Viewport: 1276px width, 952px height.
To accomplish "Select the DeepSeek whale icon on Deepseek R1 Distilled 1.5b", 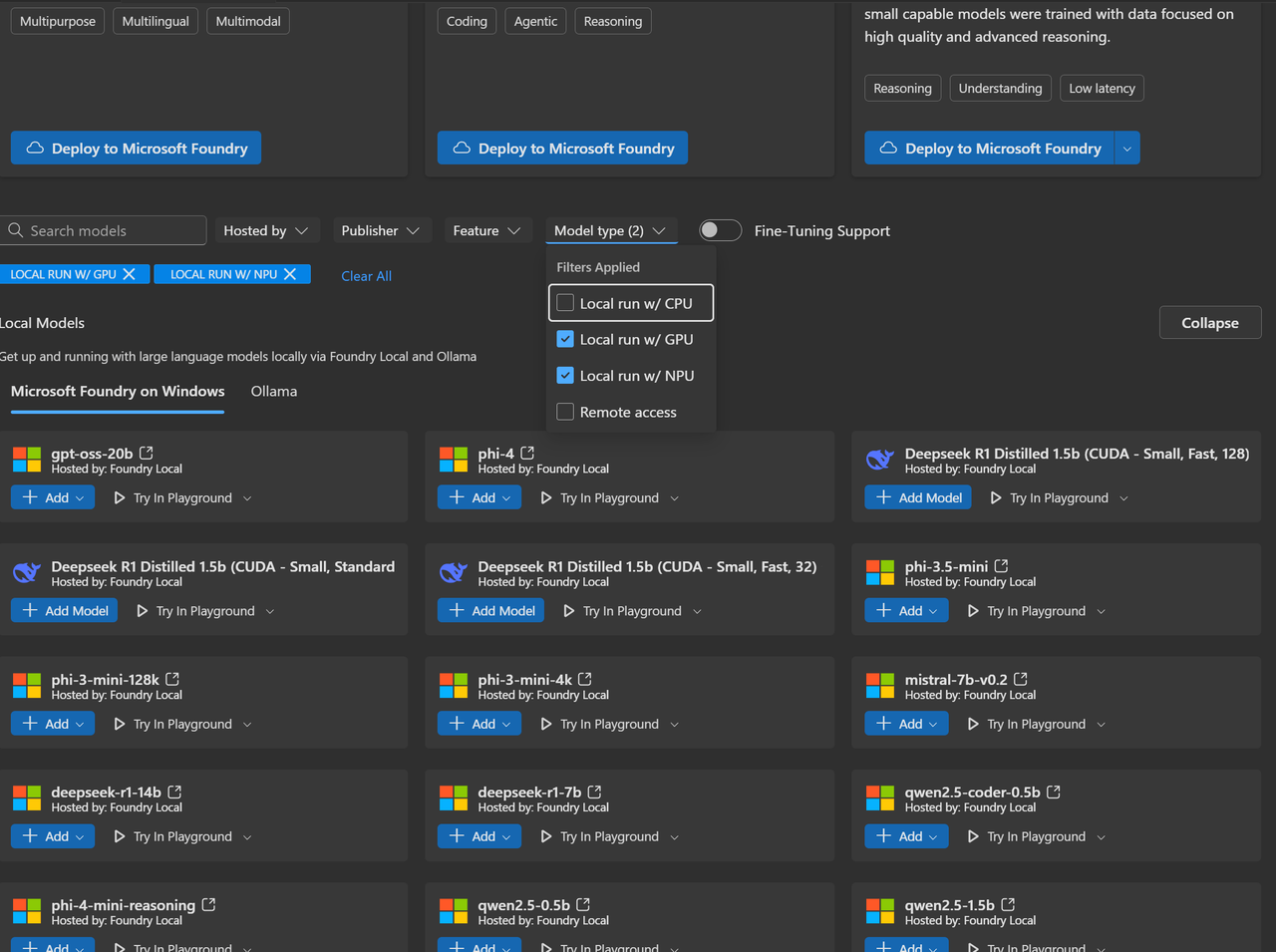I will tap(879, 460).
